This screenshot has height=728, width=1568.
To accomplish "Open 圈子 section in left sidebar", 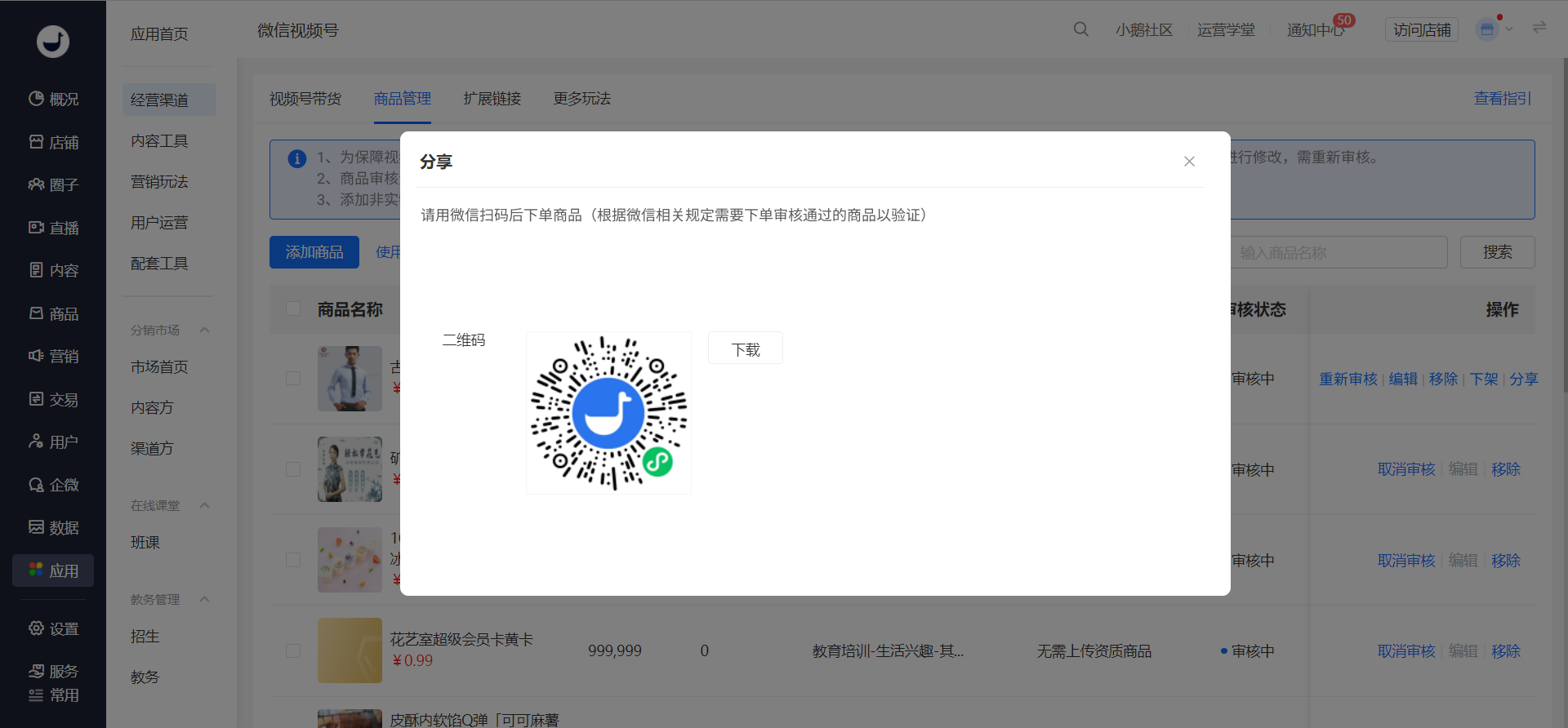I will pyautogui.click(x=53, y=184).
